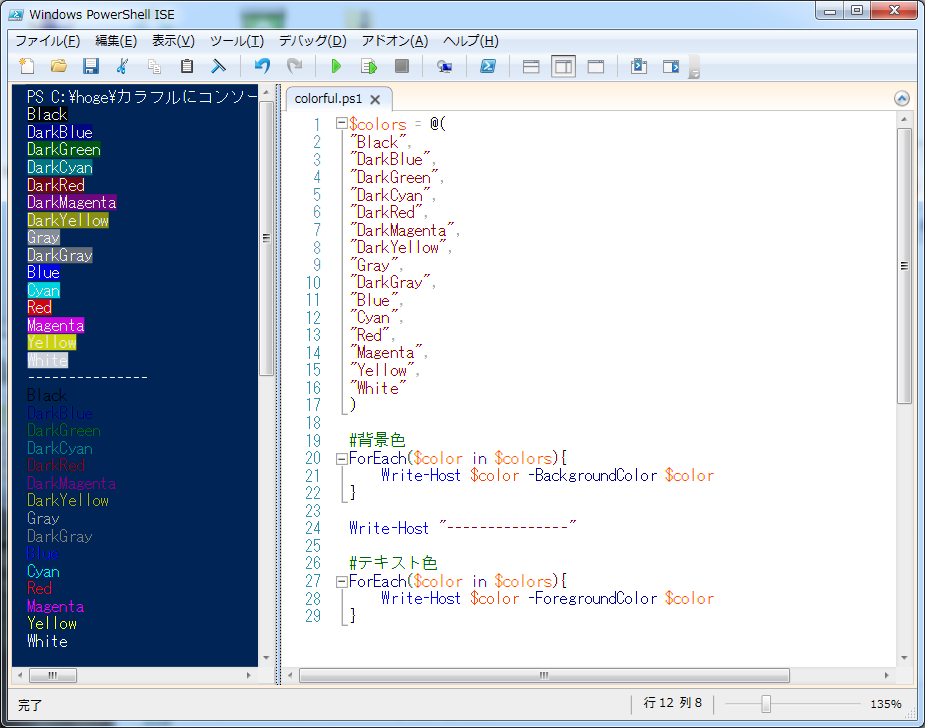This screenshot has width=925, height=728.
Task: Open a new remote PowerShell tab
Action: click(x=443, y=66)
